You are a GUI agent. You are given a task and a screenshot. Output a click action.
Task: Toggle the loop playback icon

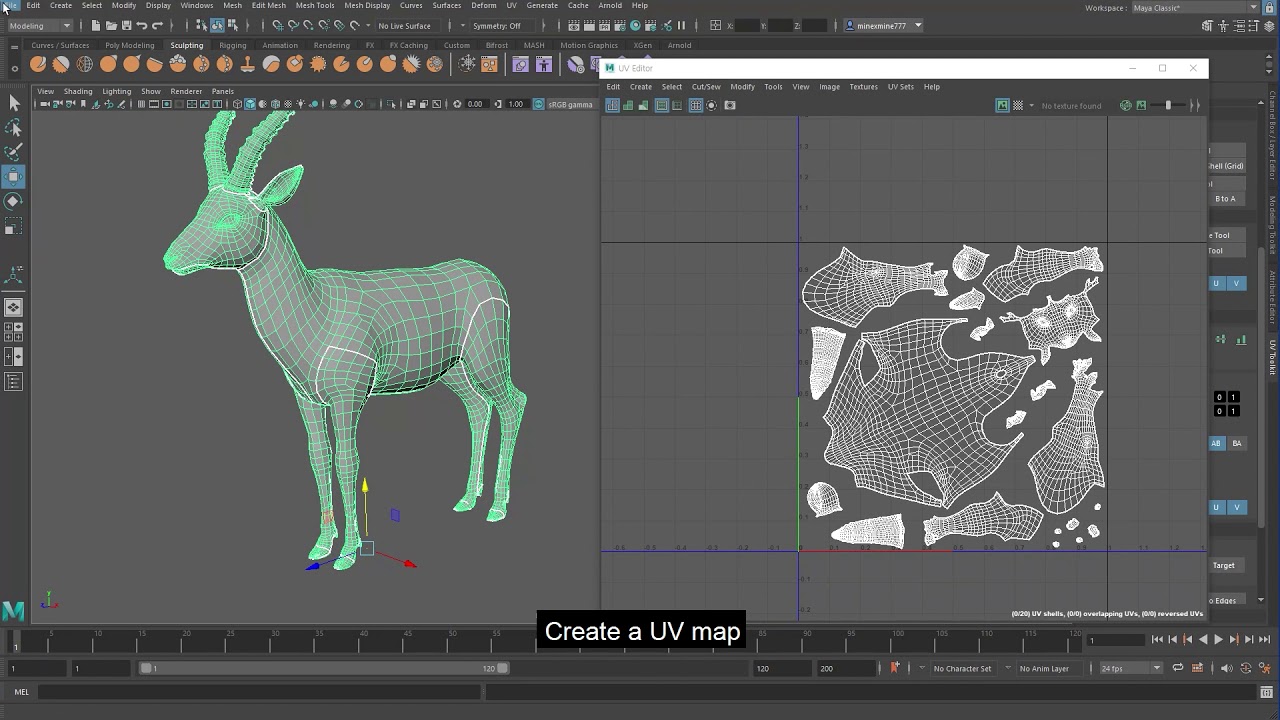pos(1178,668)
